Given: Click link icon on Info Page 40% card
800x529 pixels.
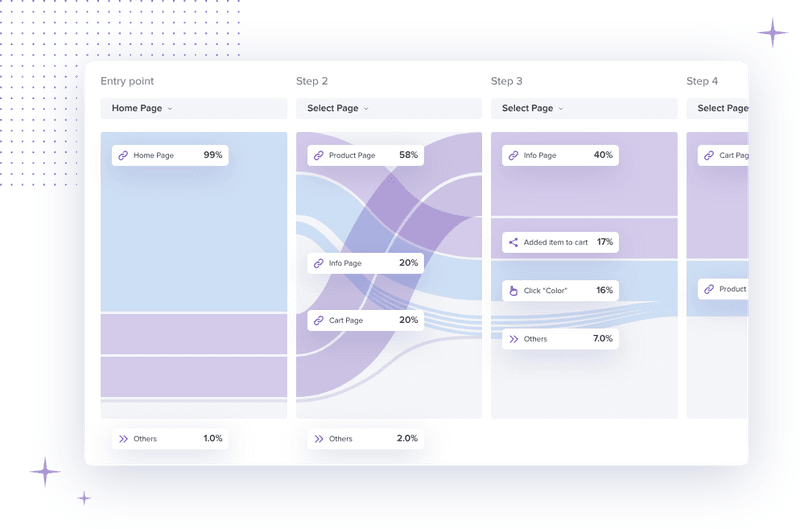Looking at the screenshot, I should [513, 156].
